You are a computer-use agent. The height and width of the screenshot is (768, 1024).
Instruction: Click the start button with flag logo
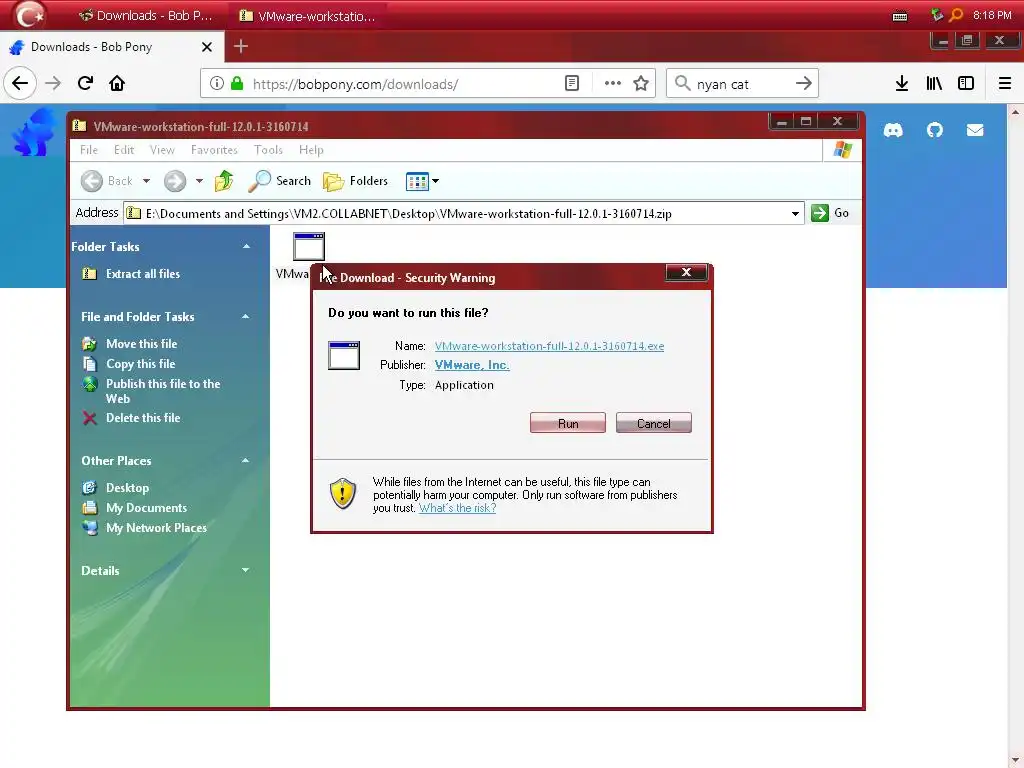pos(29,14)
